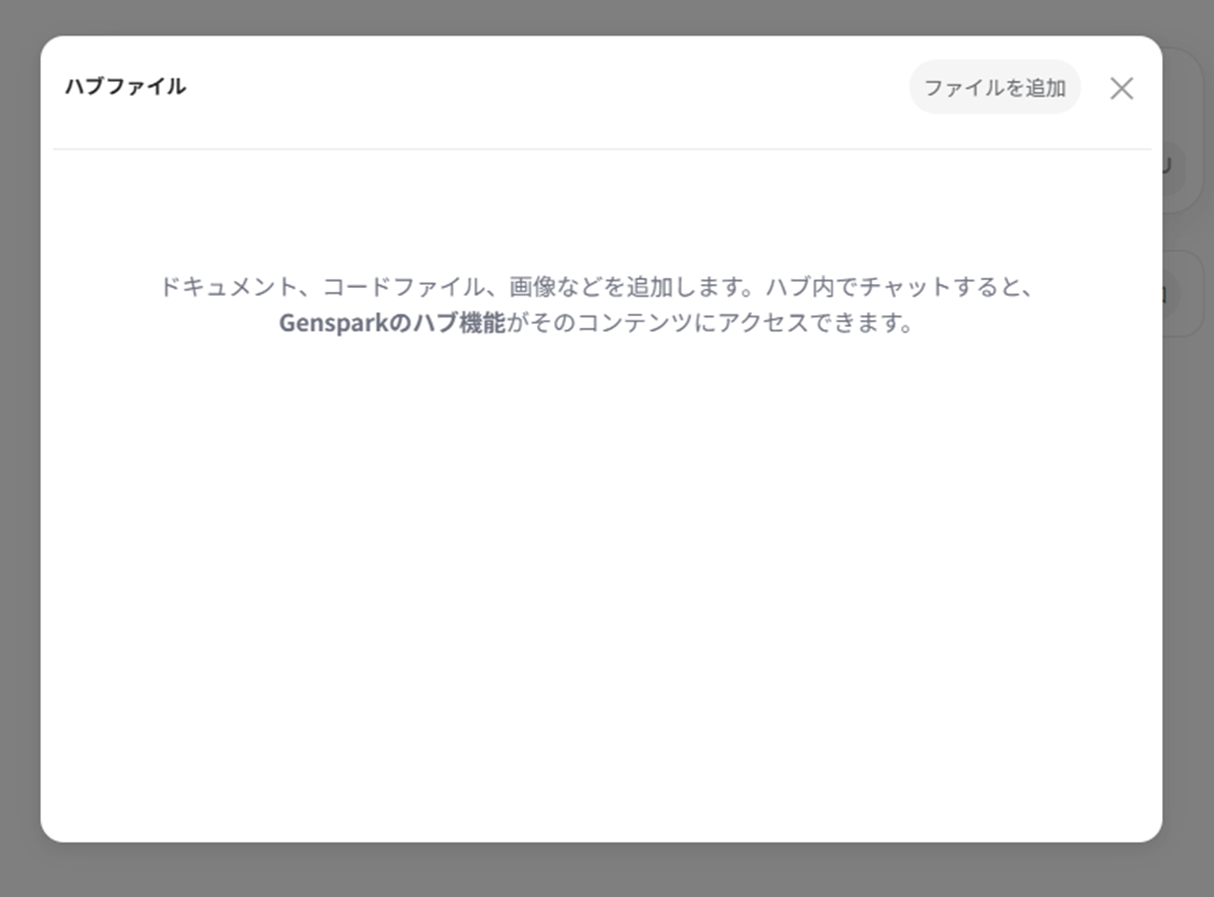
Task: Click the empty file list area under the description
Action: [600, 580]
